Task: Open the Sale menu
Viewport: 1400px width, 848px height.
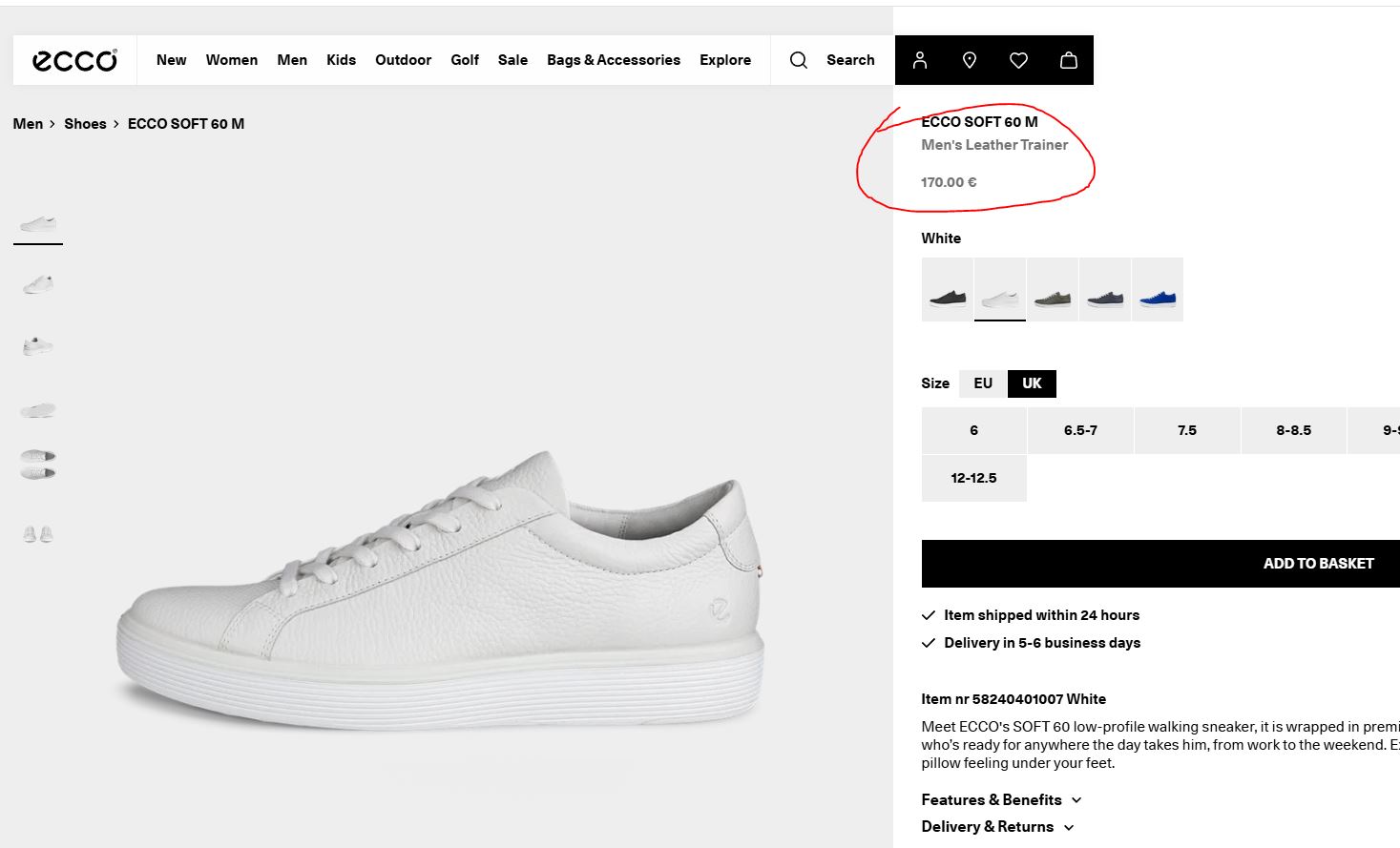Action: (512, 60)
